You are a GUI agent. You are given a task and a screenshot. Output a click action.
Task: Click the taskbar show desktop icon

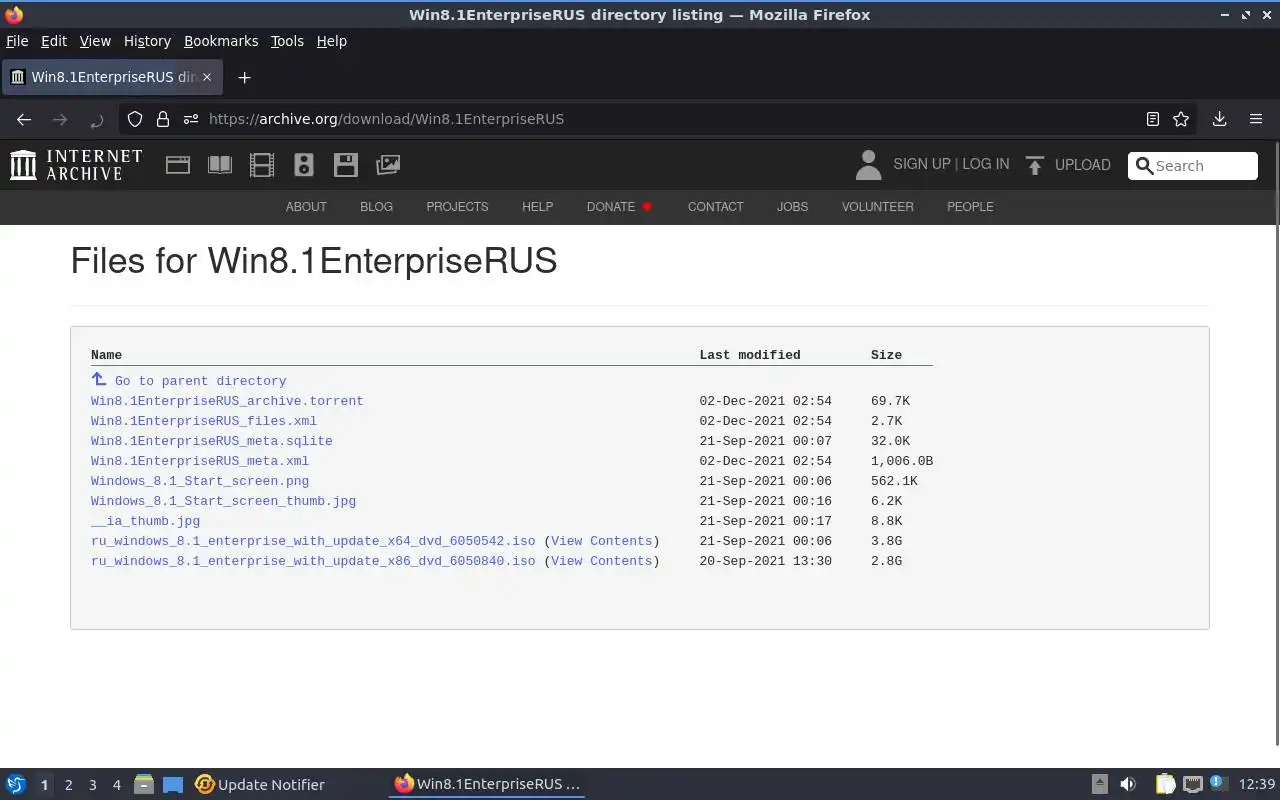[173, 785]
